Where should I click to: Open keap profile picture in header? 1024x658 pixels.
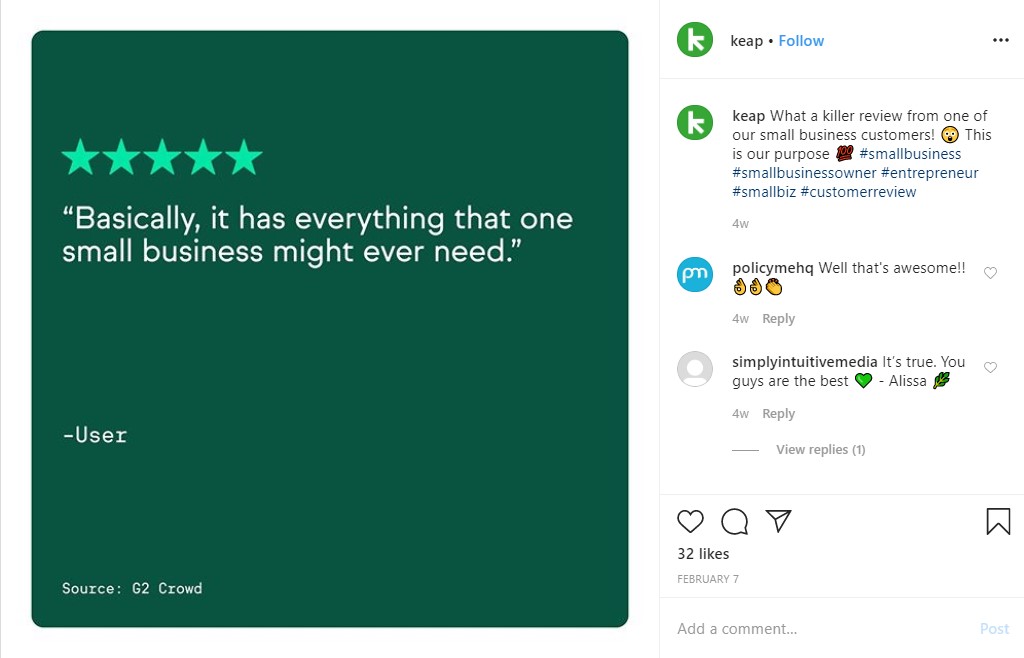(x=695, y=40)
